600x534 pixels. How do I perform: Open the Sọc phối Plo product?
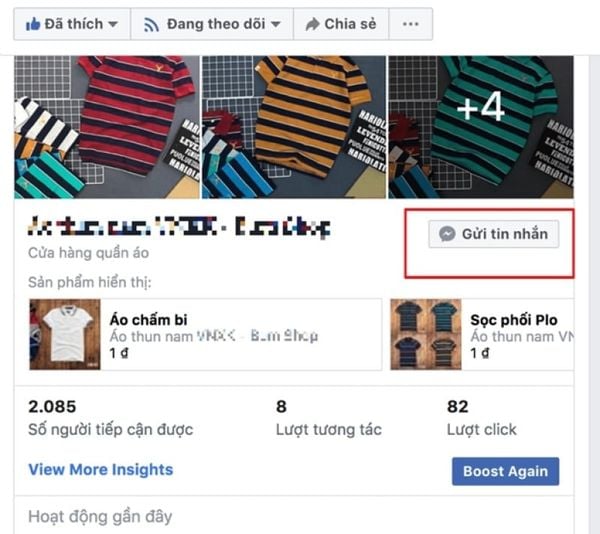[482, 334]
